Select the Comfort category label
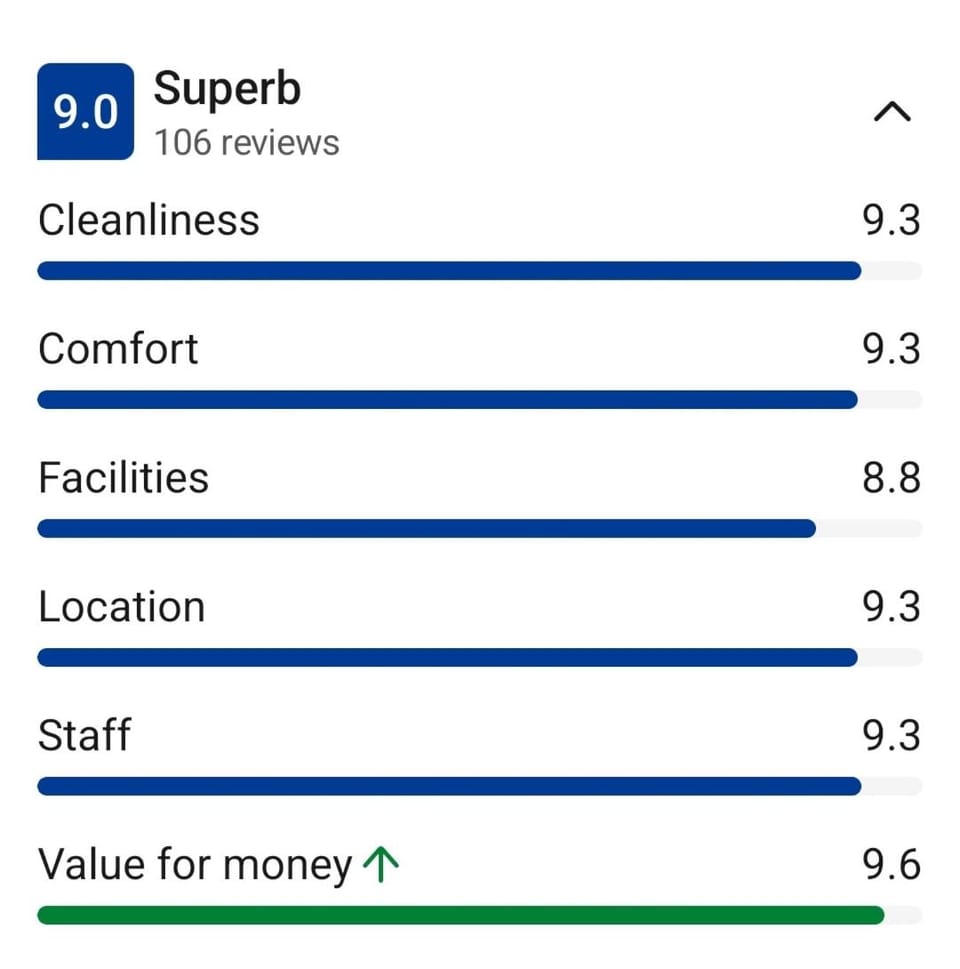This screenshot has width=960, height=969. (118, 349)
